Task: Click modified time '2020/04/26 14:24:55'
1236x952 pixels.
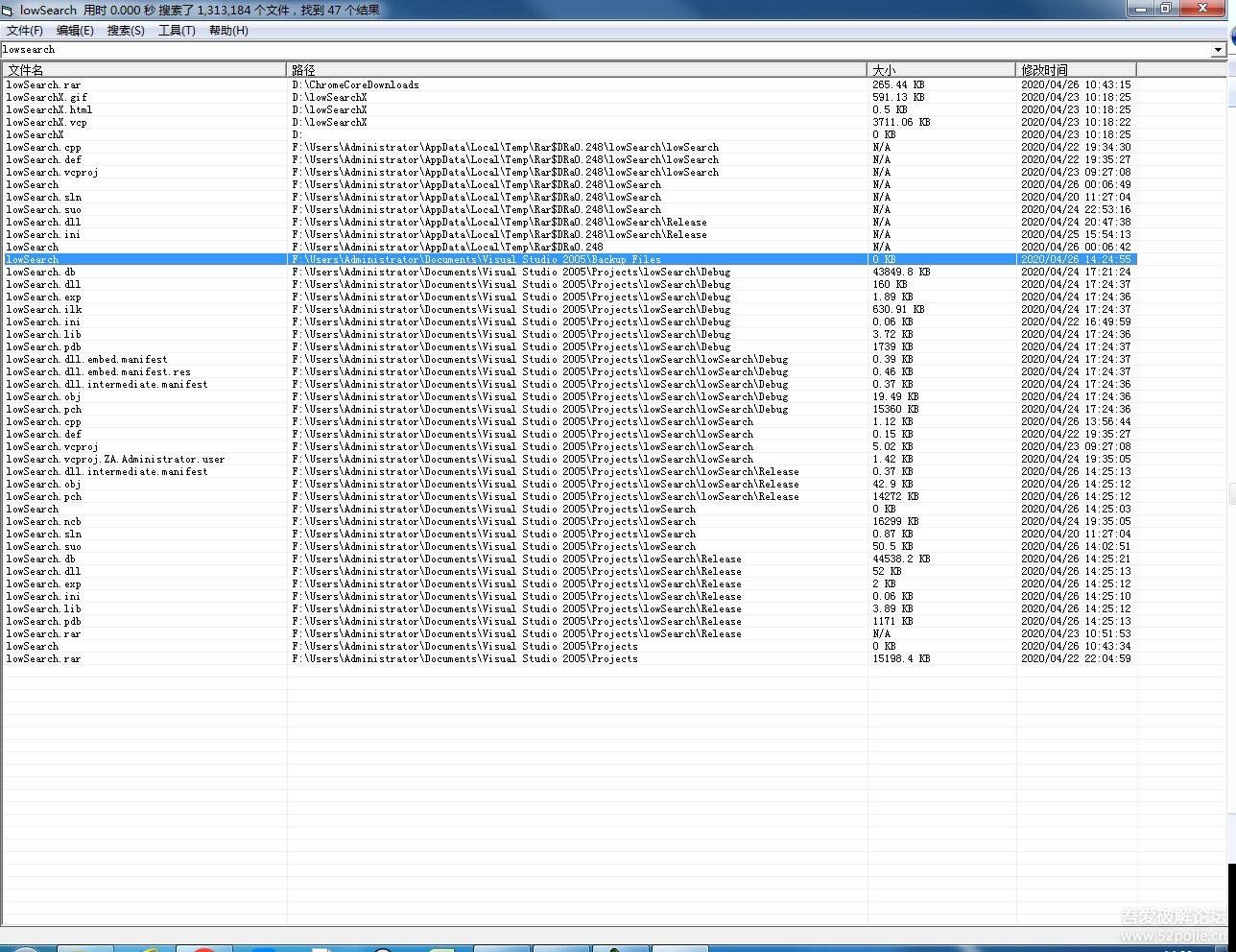Action: [1076, 259]
